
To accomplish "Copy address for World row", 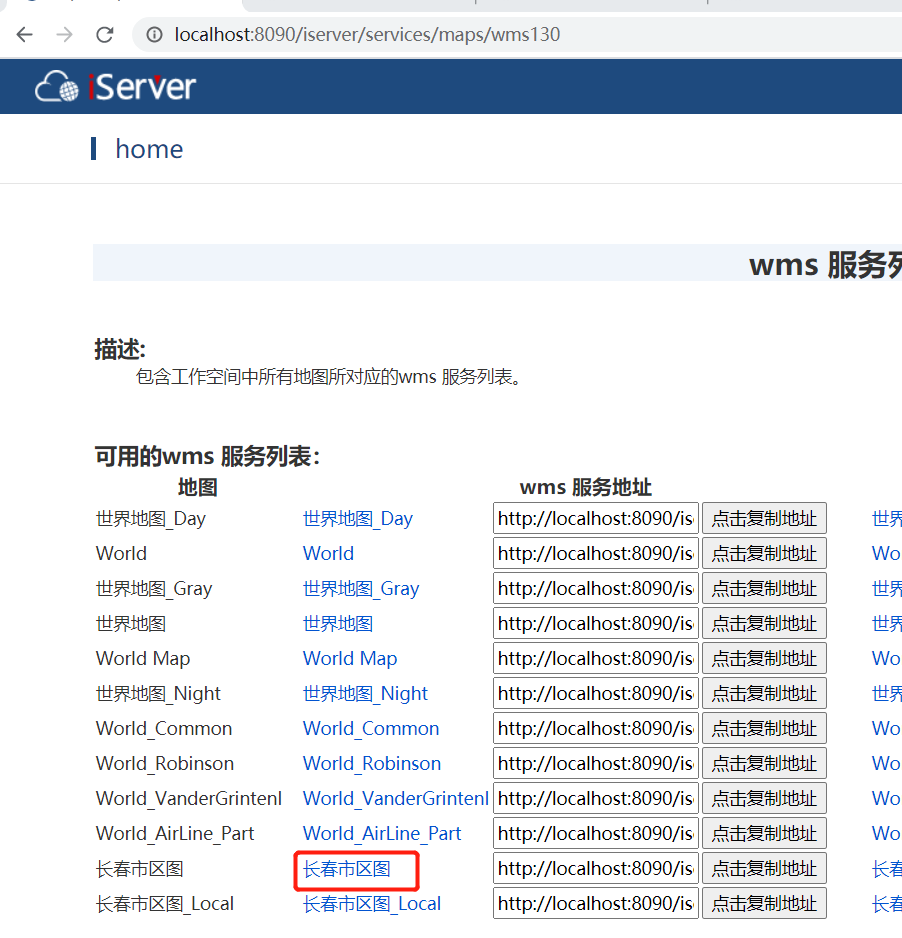I will (764, 553).
